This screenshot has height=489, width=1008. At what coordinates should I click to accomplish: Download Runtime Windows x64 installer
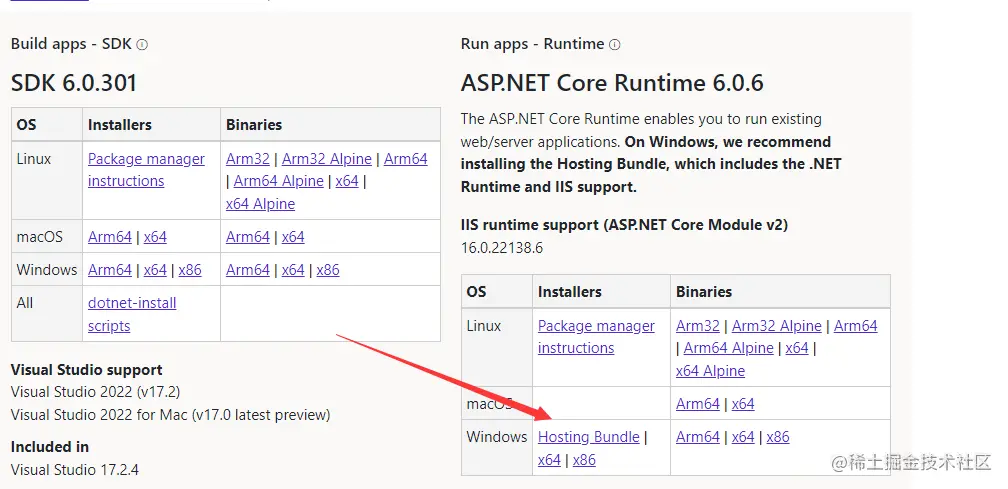[x=549, y=460]
